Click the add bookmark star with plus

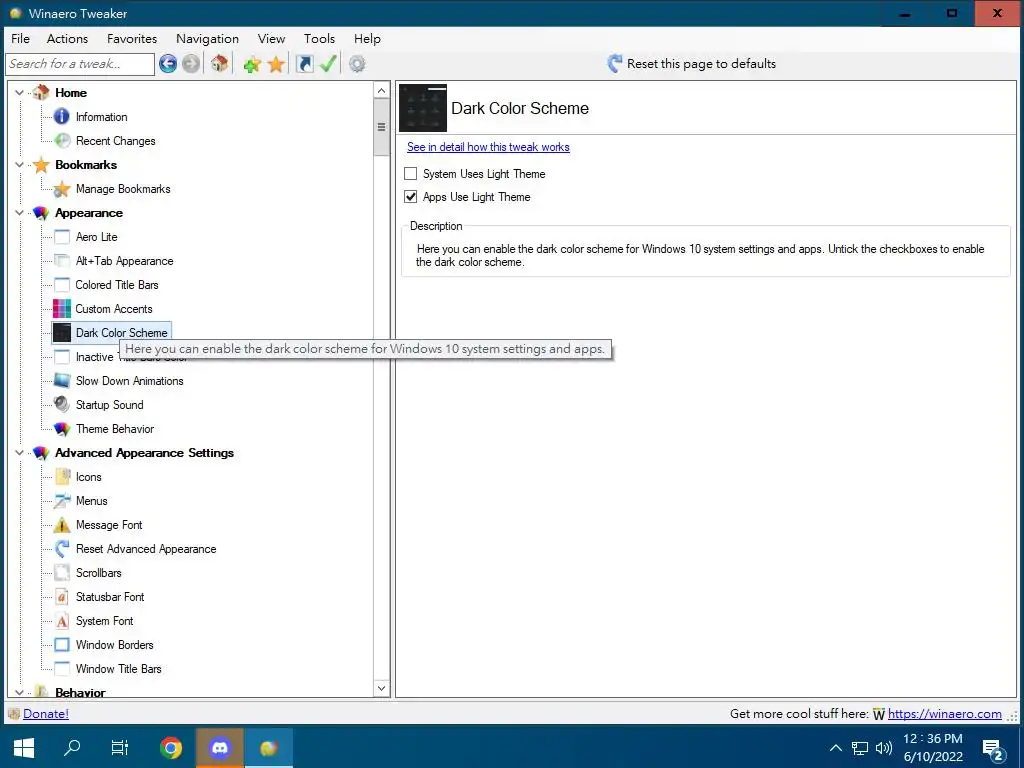[x=252, y=64]
